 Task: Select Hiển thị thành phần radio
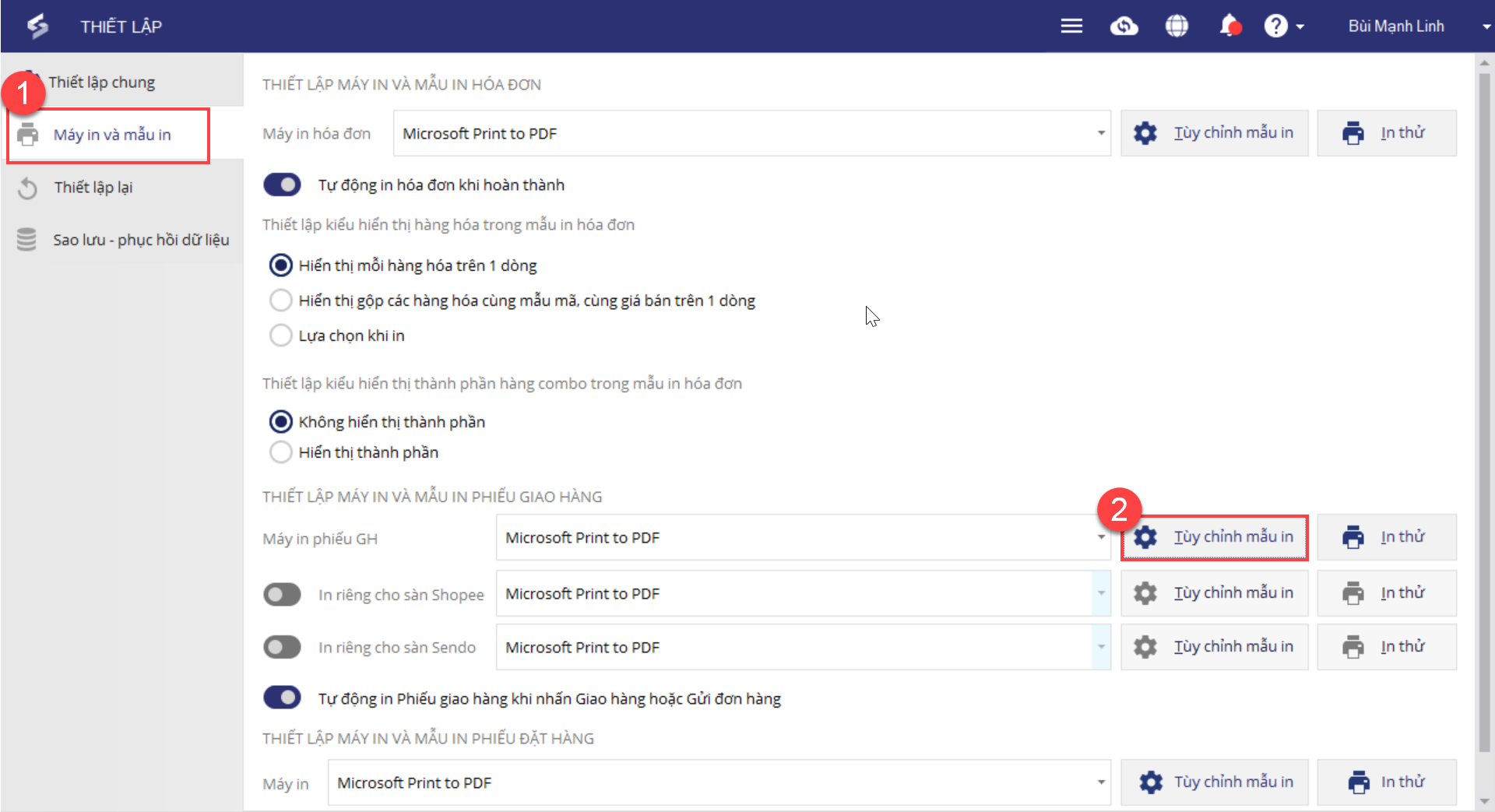point(280,452)
